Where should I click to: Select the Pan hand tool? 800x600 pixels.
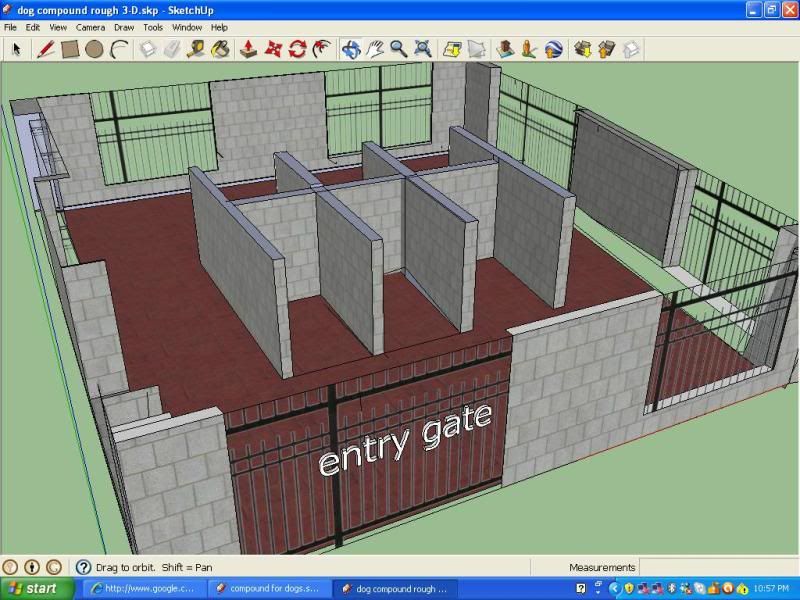click(x=375, y=48)
